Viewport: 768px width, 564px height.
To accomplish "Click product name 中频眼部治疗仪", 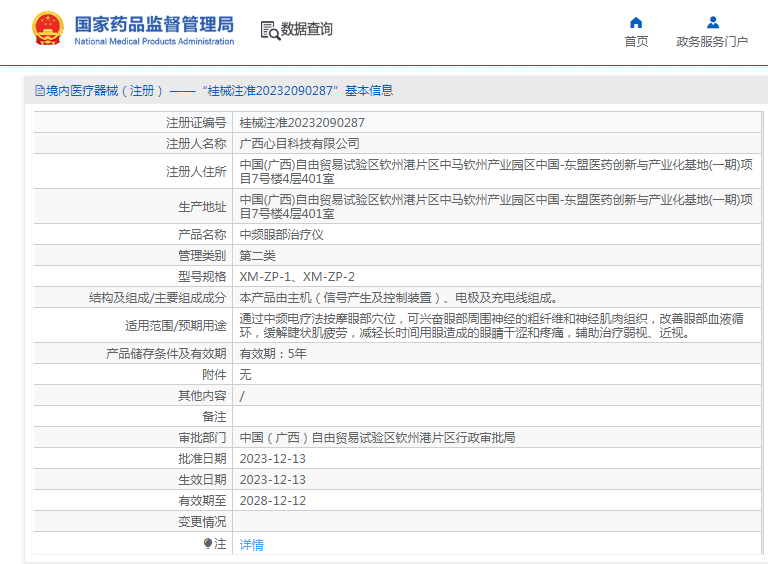I will pos(282,235).
